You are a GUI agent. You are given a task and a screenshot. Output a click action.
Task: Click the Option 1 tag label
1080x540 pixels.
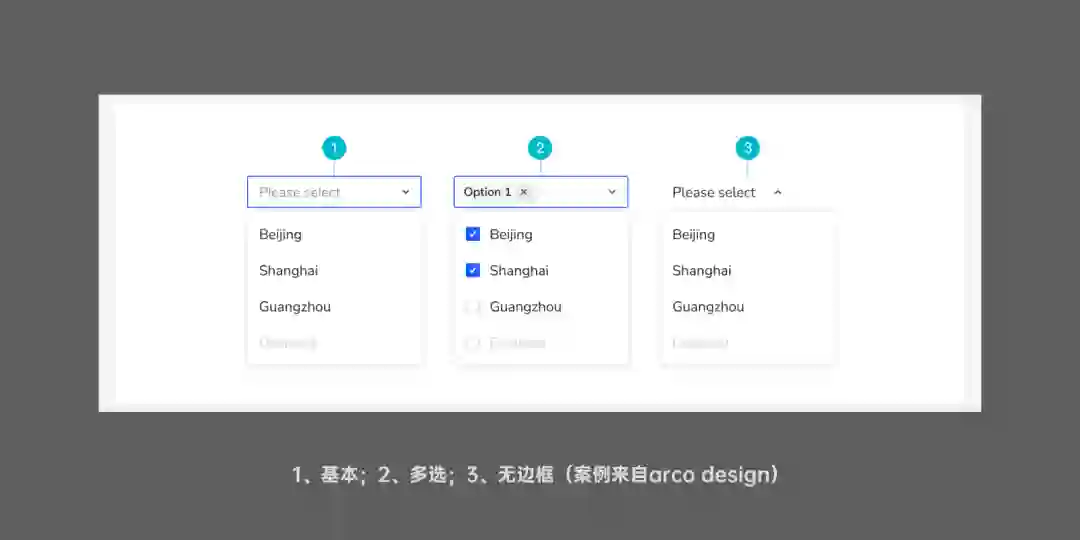[488, 192]
